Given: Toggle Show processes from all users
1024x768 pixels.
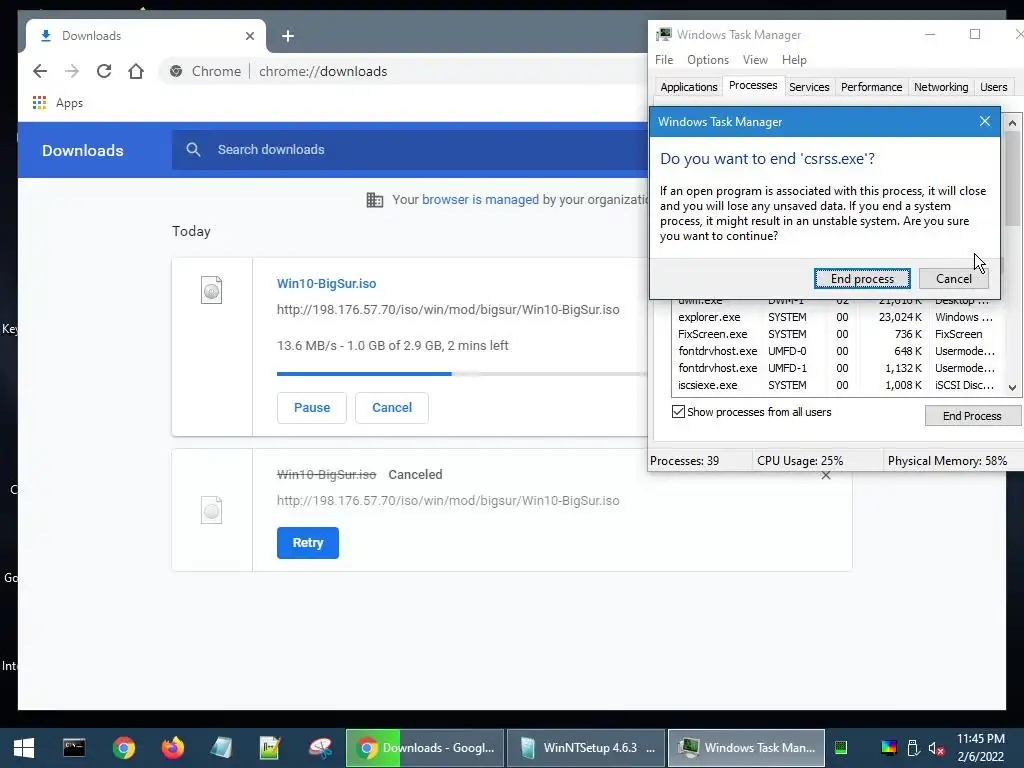Looking at the screenshot, I should [679, 412].
